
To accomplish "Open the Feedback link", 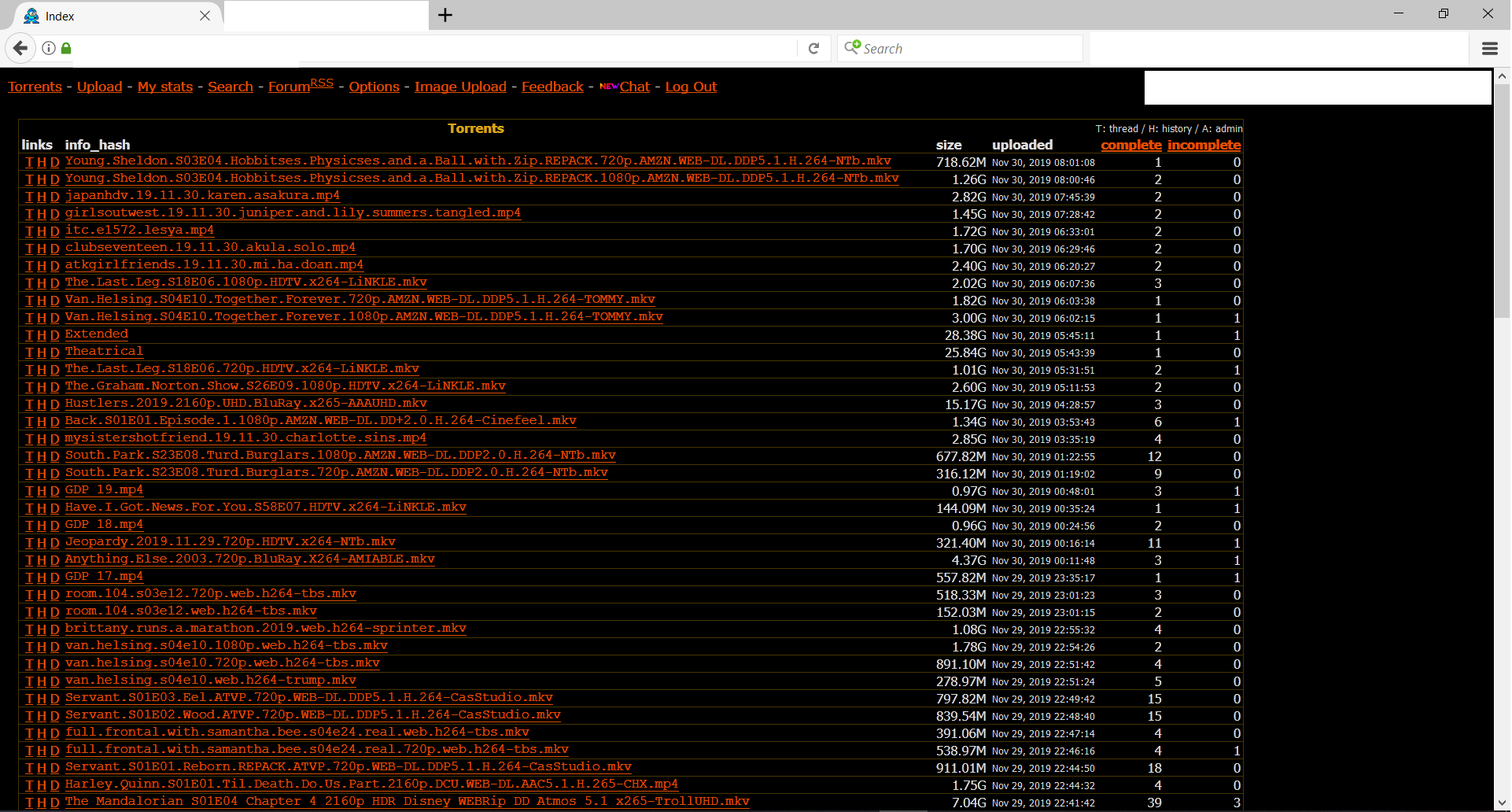I will click(552, 87).
